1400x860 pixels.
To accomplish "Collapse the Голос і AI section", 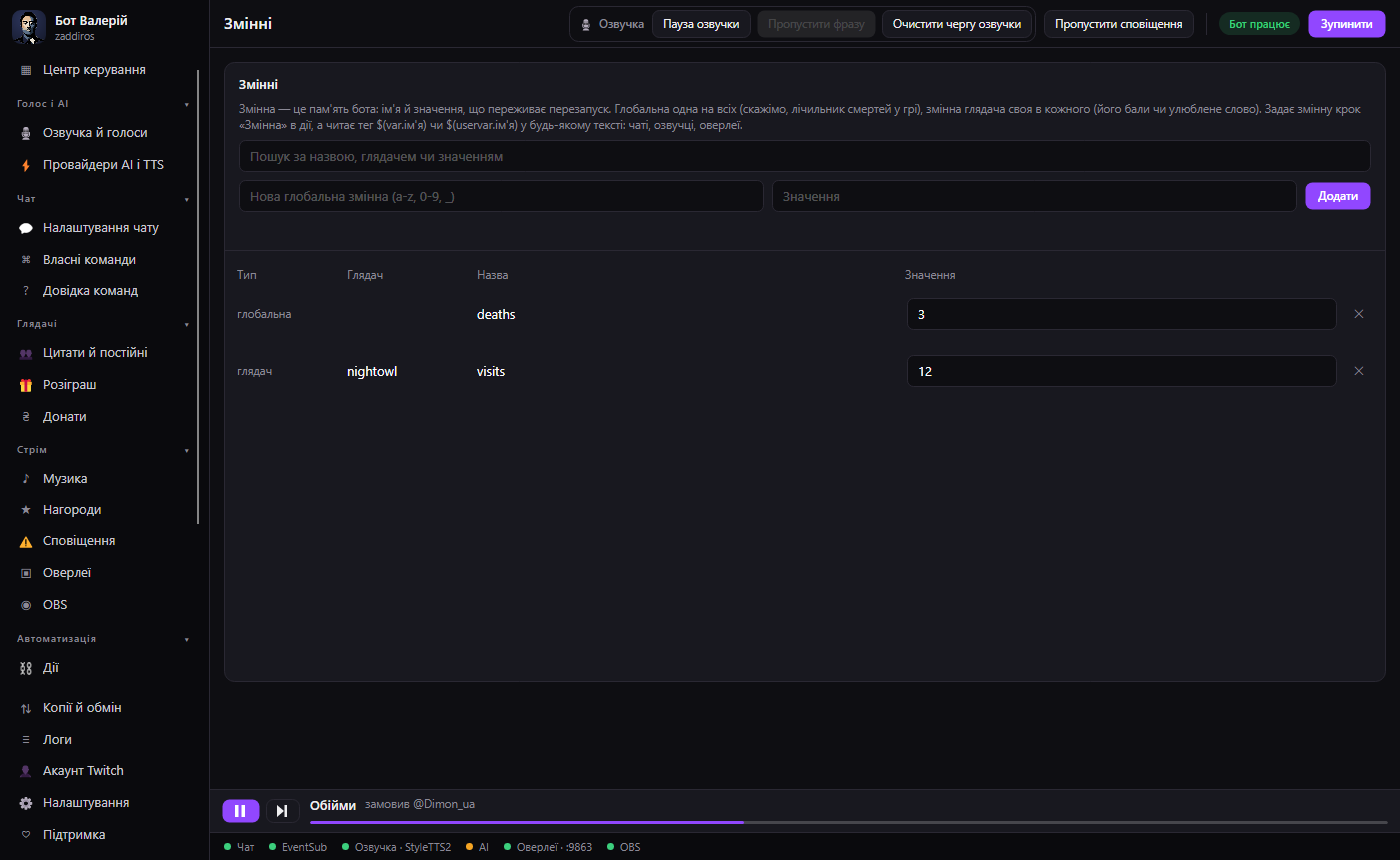I will click(x=187, y=104).
